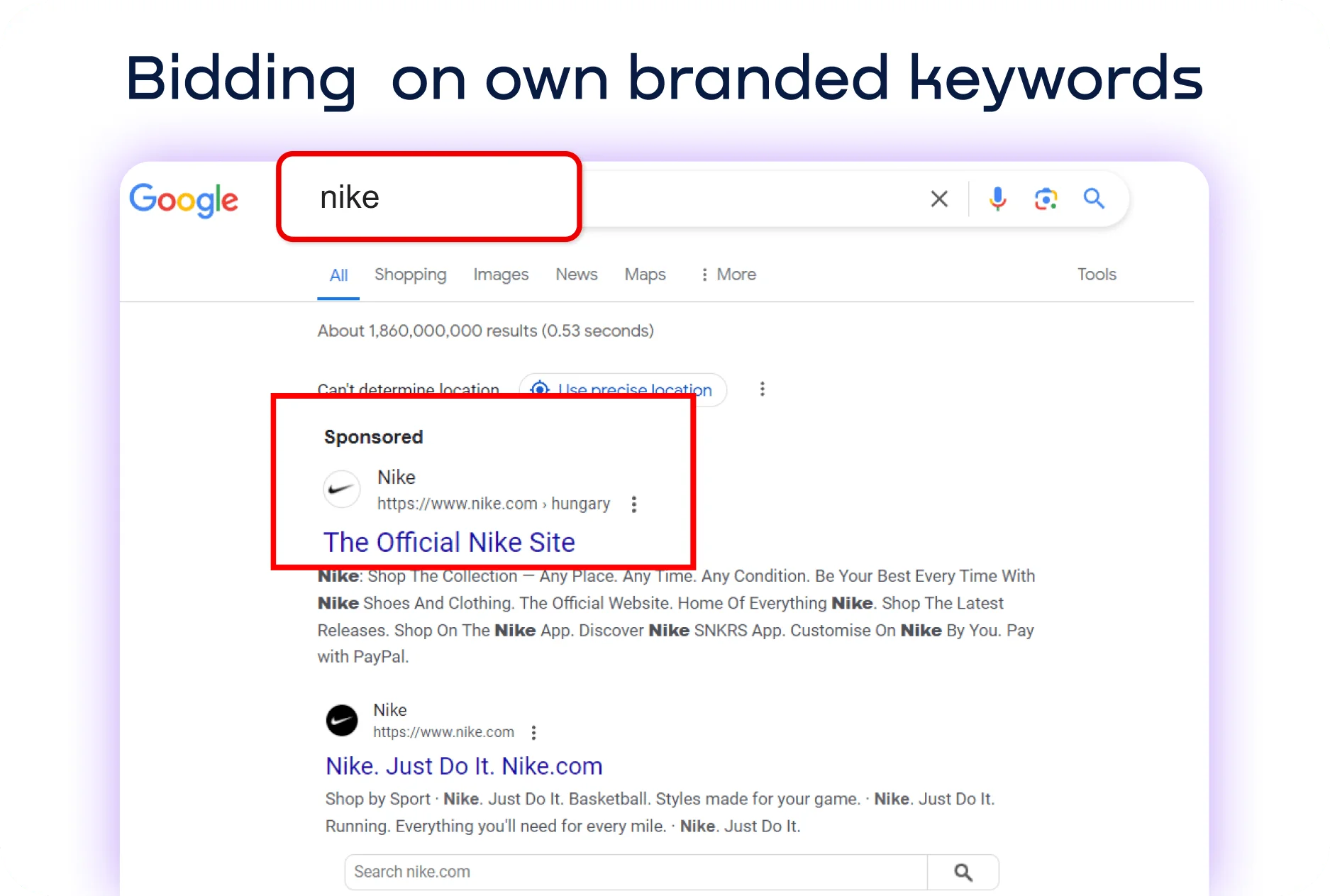This screenshot has height=896, width=1330.
Task: Switch to the Images tab
Action: pyautogui.click(x=501, y=275)
